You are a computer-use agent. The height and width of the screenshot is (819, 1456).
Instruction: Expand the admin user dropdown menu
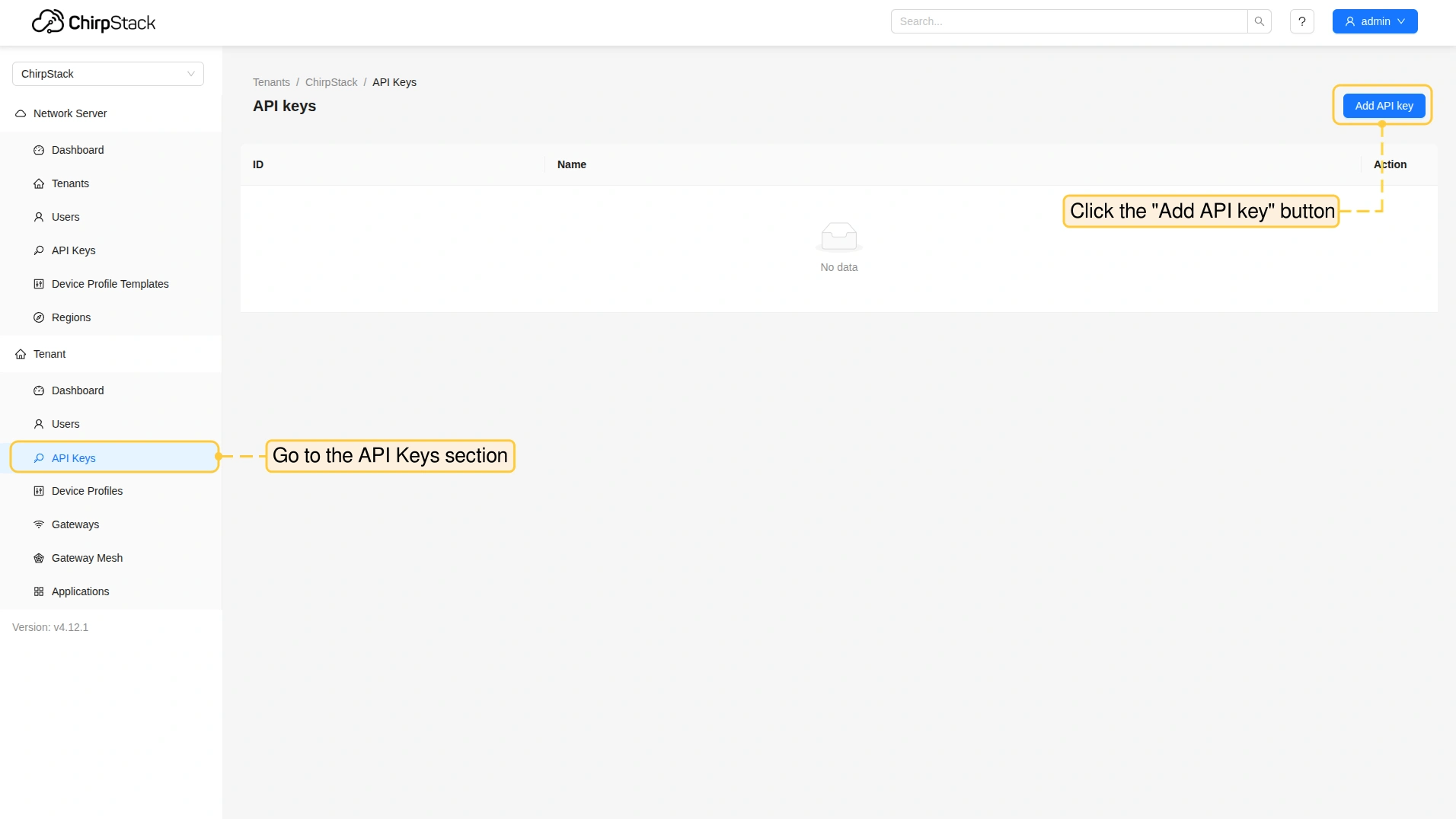coord(1375,21)
